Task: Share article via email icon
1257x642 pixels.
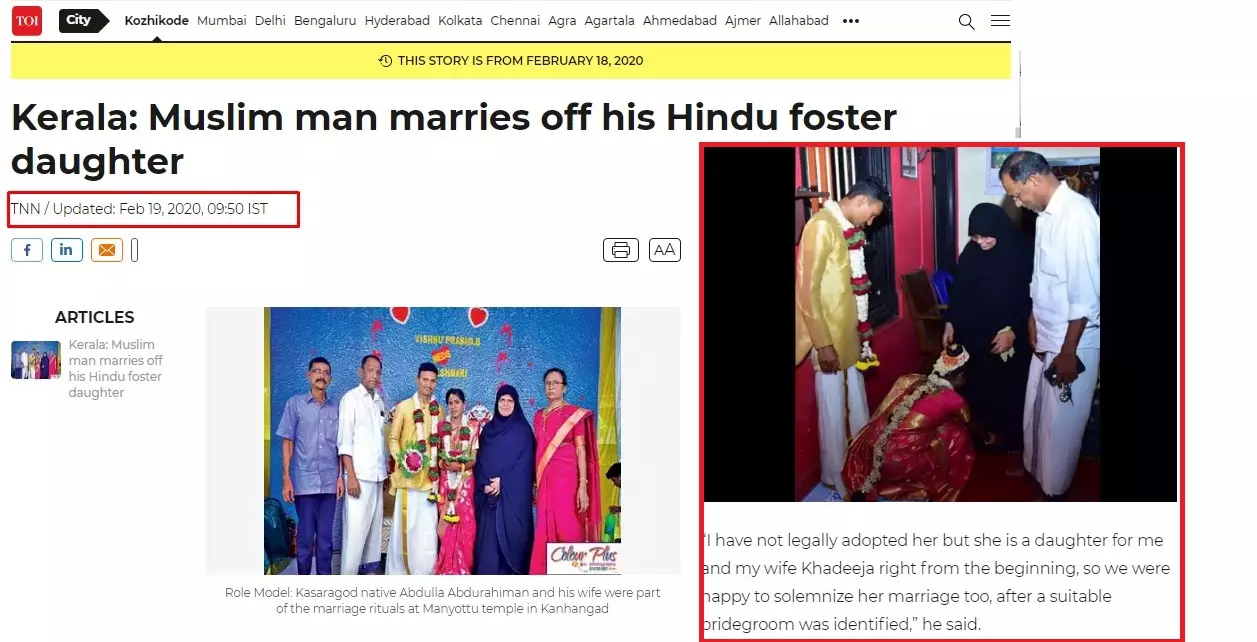Action: click(x=106, y=250)
